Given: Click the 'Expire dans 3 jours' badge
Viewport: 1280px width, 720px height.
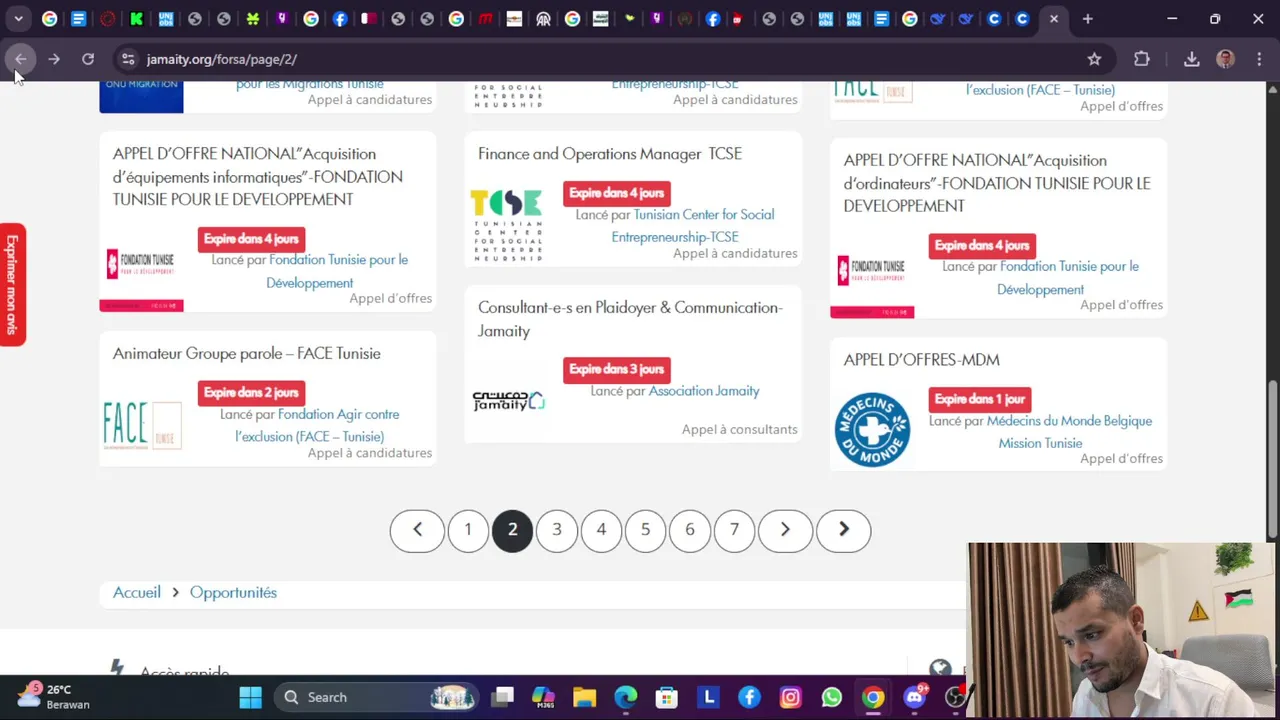Looking at the screenshot, I should click(x=617, y=370).
